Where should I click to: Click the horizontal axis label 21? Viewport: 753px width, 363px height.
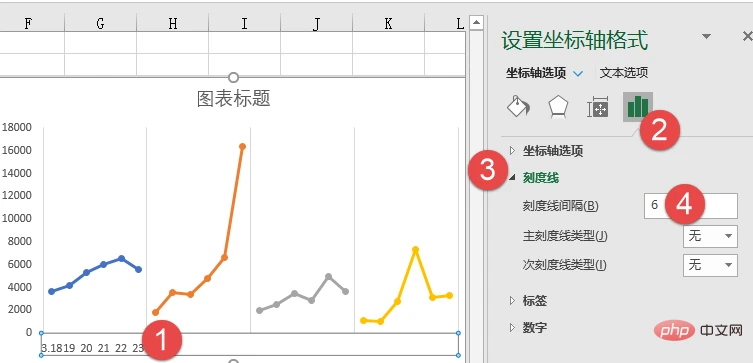pyautogui.click(x=104, y=348)
